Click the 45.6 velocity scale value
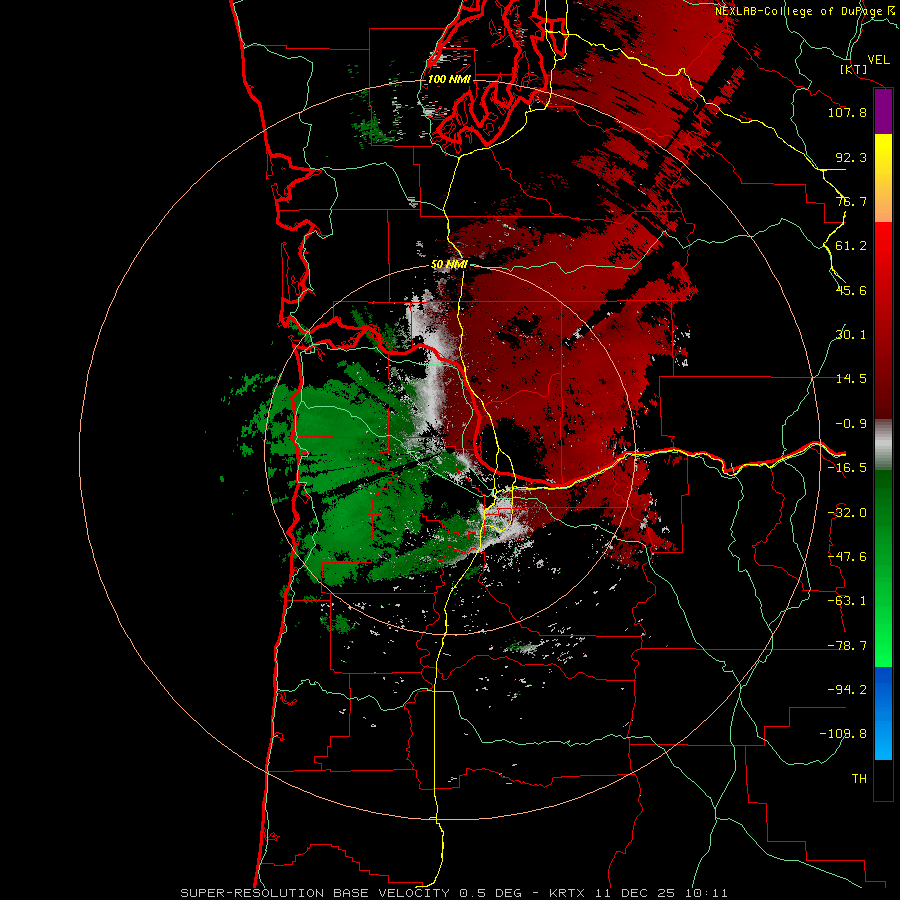This screenshot has width=900, height=900. pyautogui.click(x=851, y=290)
